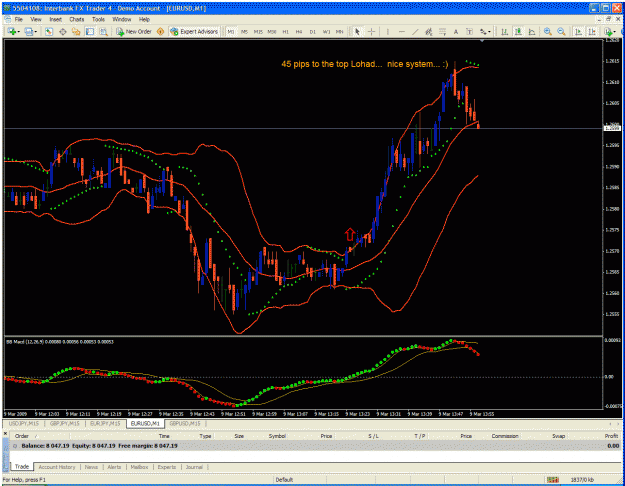Open the Mailbox tab
This screenshot has height=486, width=625.
140,467
